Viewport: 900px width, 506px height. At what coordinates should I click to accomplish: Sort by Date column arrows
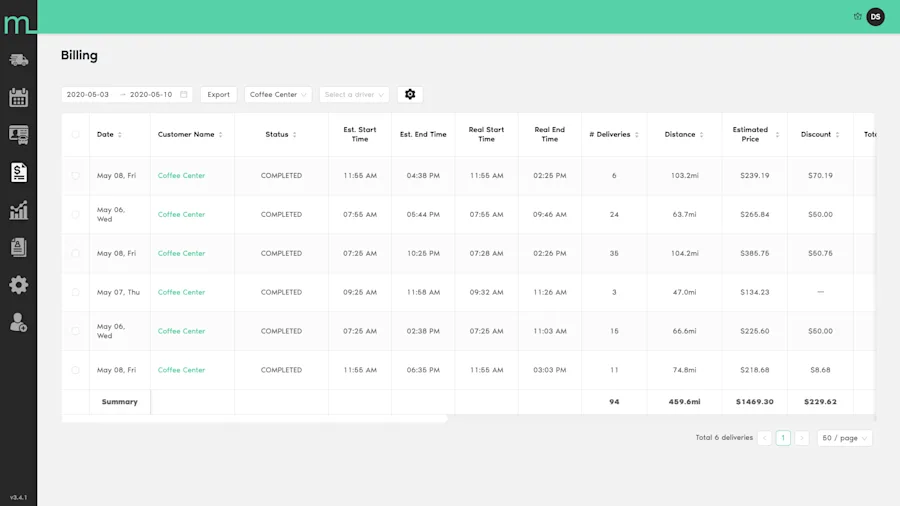(120, 134)
